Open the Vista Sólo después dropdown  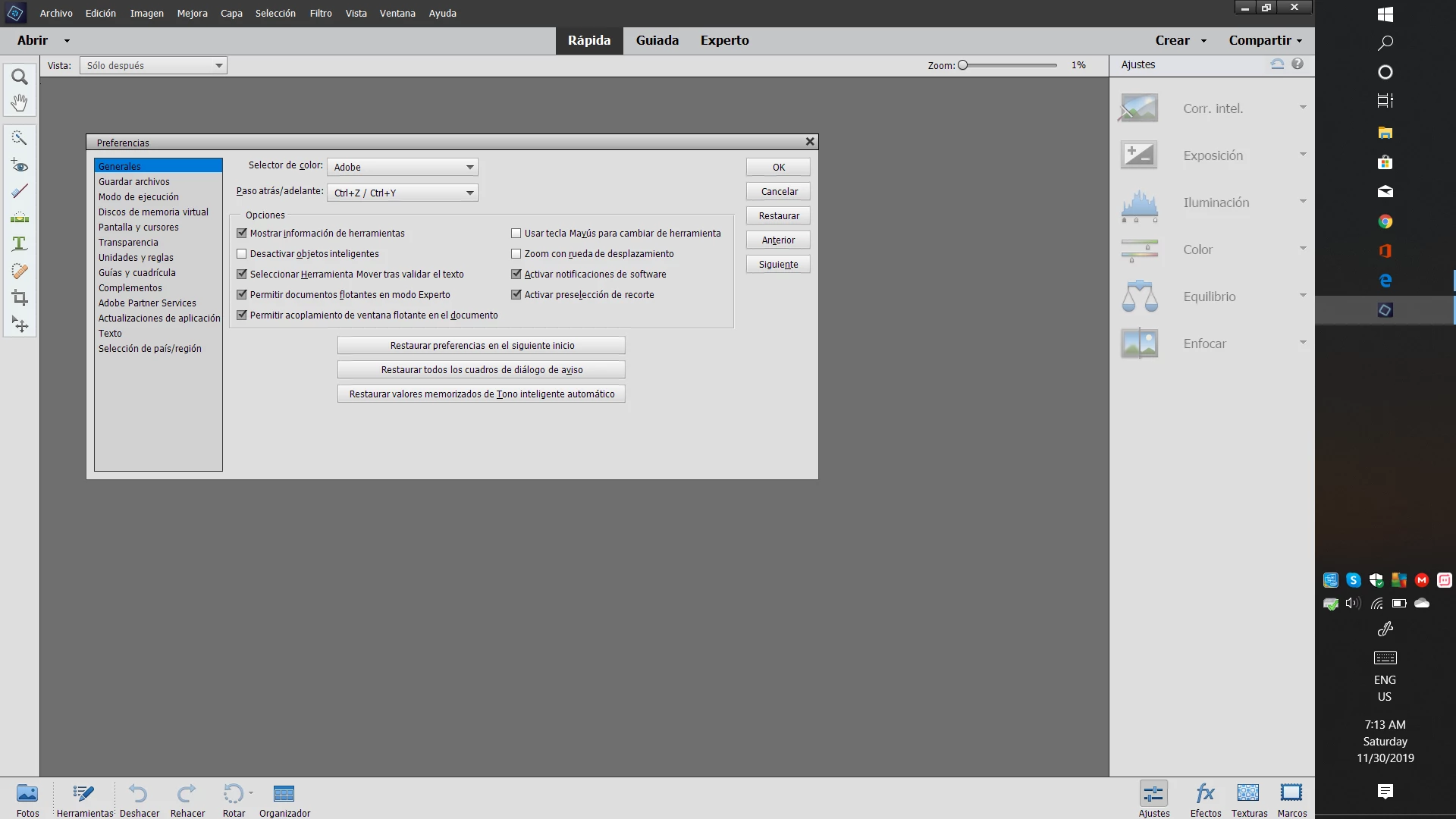pos(153,66)
